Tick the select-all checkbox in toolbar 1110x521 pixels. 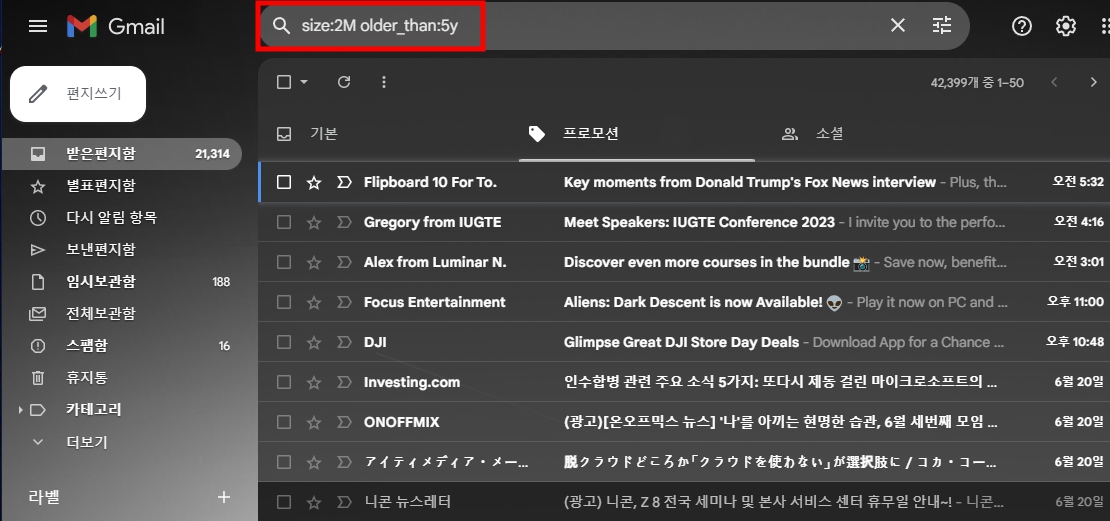click(284, 82)
